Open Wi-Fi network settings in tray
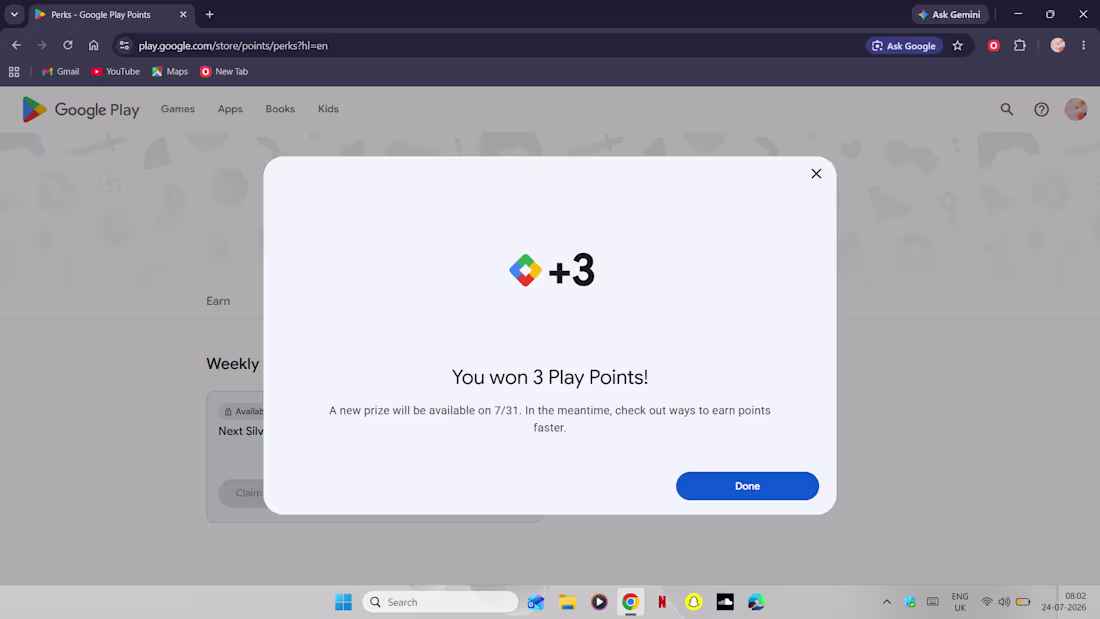Image resolution: width=1100 pixels, height=619 pixels. (986, 601)
